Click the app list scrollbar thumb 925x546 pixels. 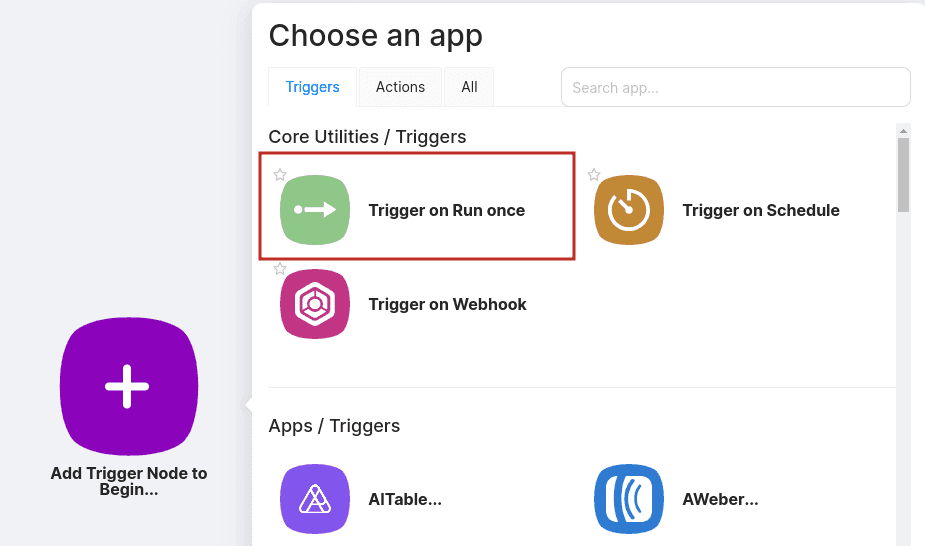tap(903, 175)
